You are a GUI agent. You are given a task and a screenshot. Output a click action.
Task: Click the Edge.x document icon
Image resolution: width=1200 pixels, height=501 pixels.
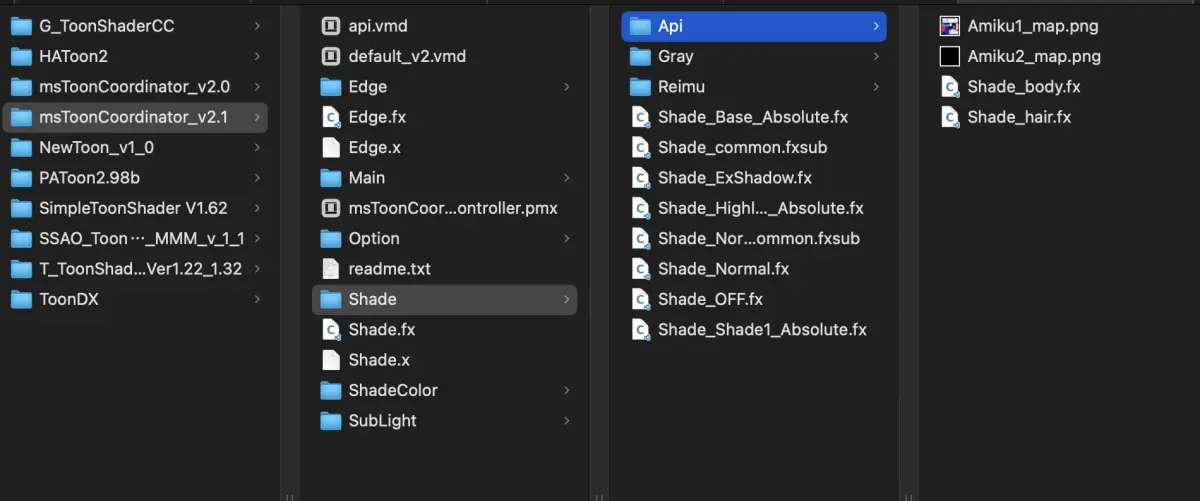click(331, 148)
